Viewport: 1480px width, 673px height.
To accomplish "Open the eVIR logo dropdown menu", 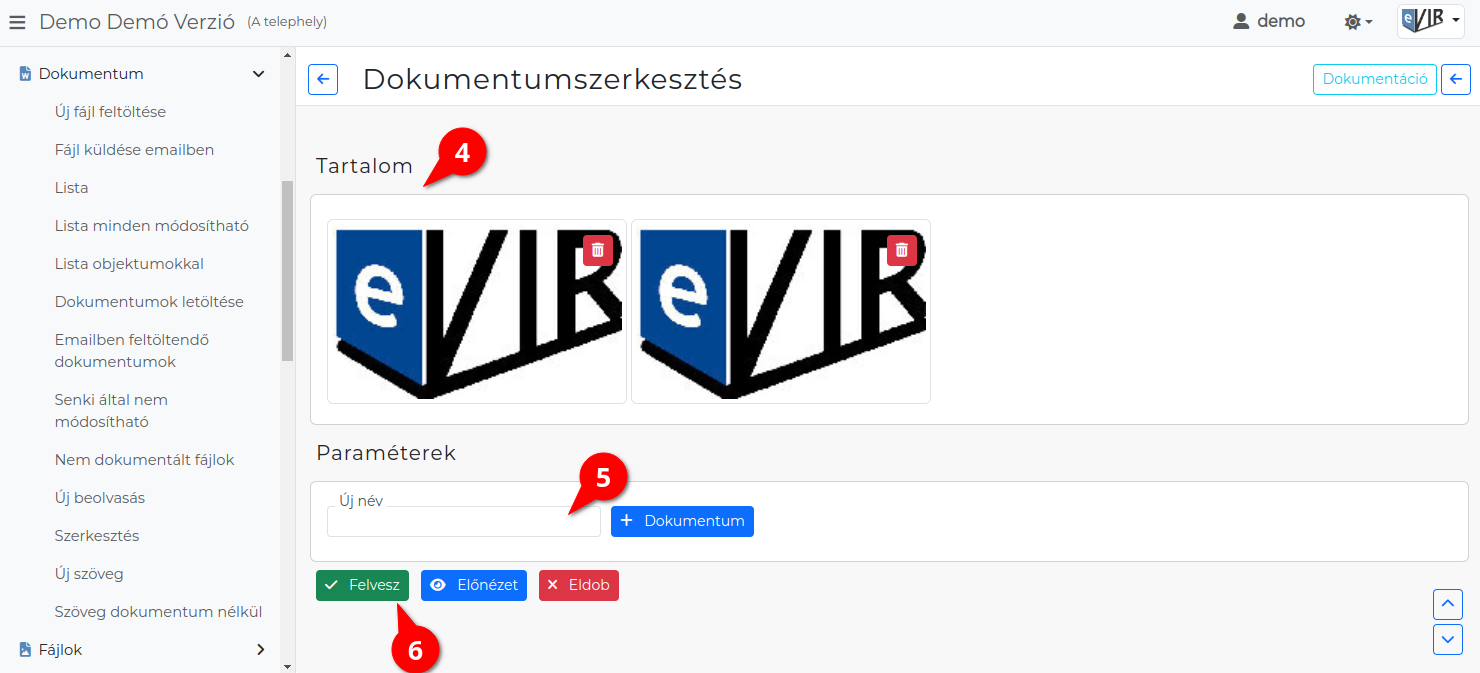I will coord(1431,21).
